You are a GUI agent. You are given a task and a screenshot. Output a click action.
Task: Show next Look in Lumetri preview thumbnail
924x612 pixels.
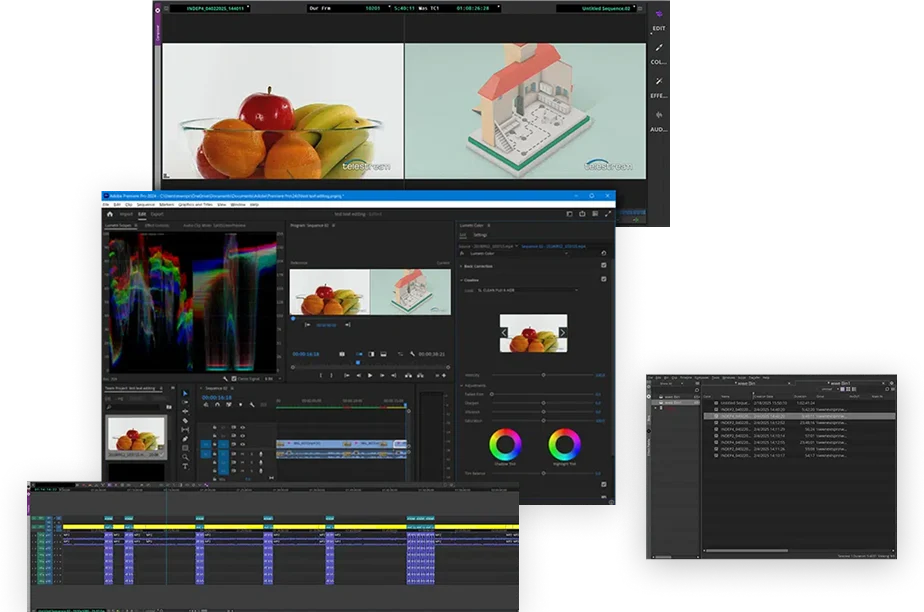(562, 333)
